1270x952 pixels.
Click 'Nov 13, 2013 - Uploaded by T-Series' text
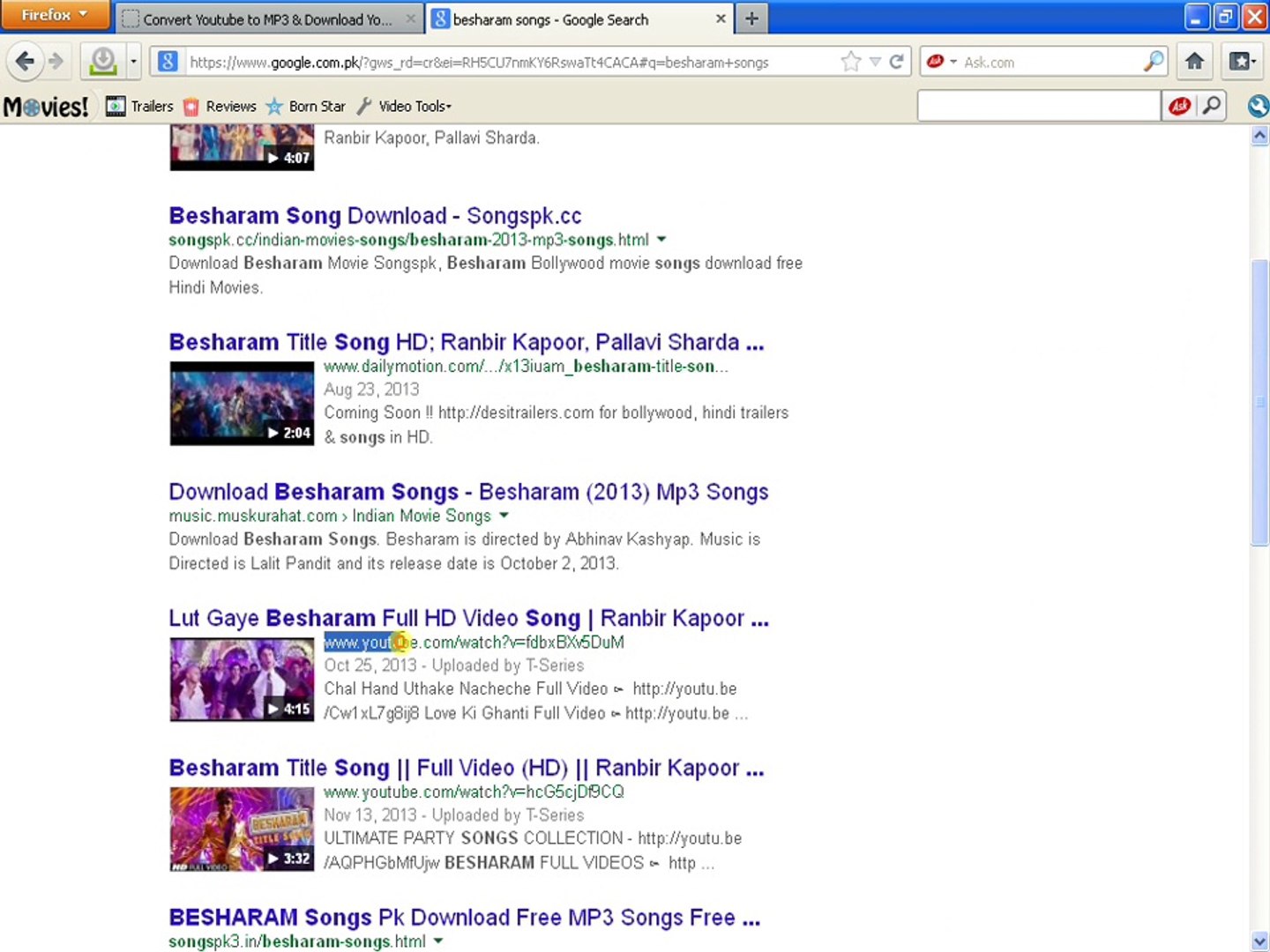(453, 815)
